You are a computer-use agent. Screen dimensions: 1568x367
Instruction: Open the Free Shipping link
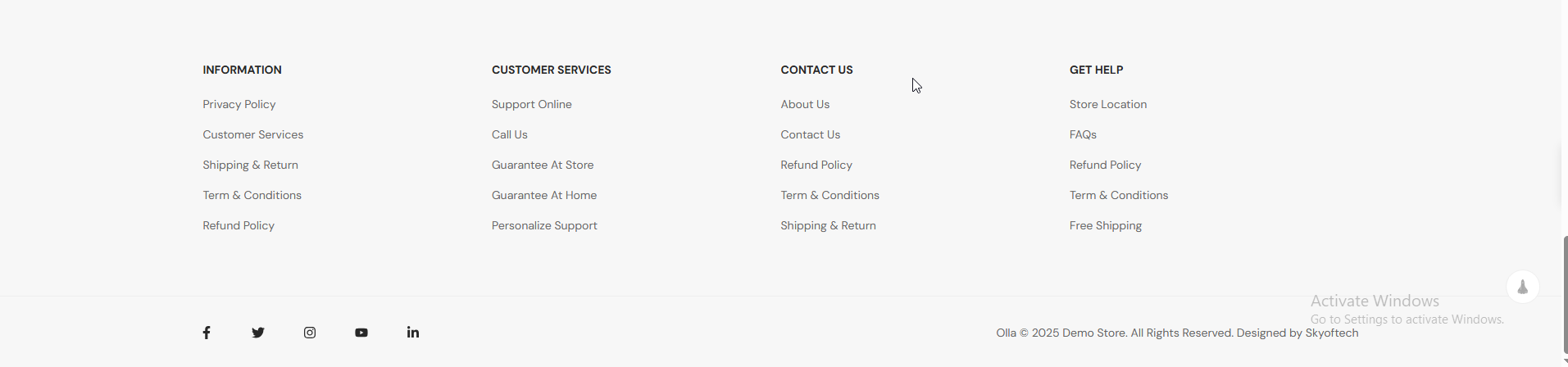(x=1105, y=225)
